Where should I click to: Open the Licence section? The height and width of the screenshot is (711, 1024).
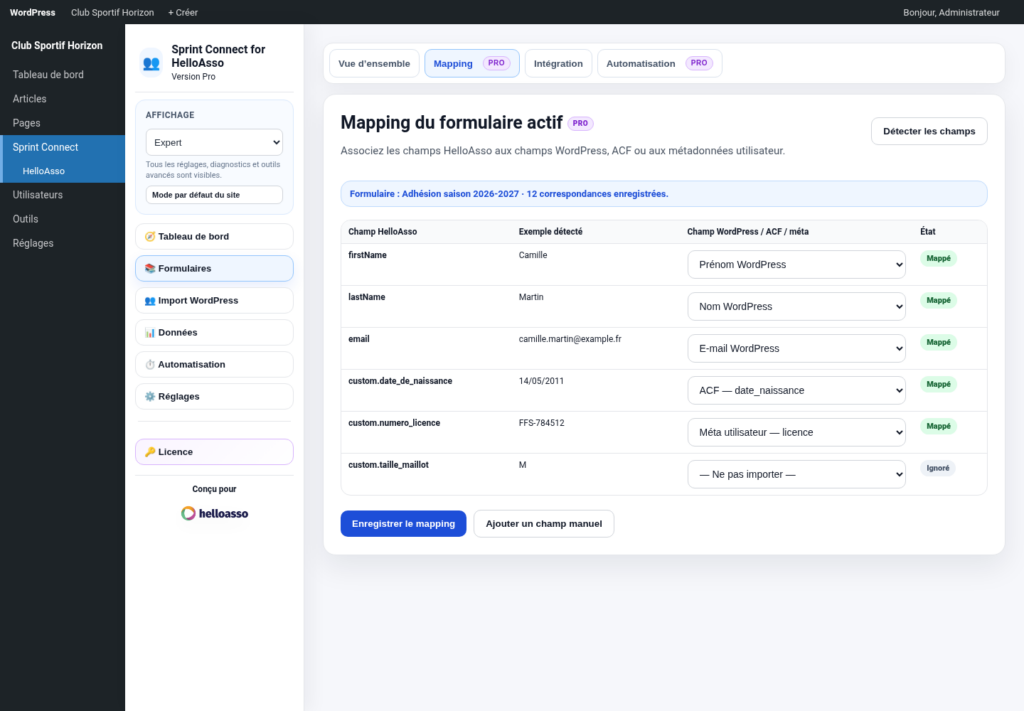tap(214, 452)
